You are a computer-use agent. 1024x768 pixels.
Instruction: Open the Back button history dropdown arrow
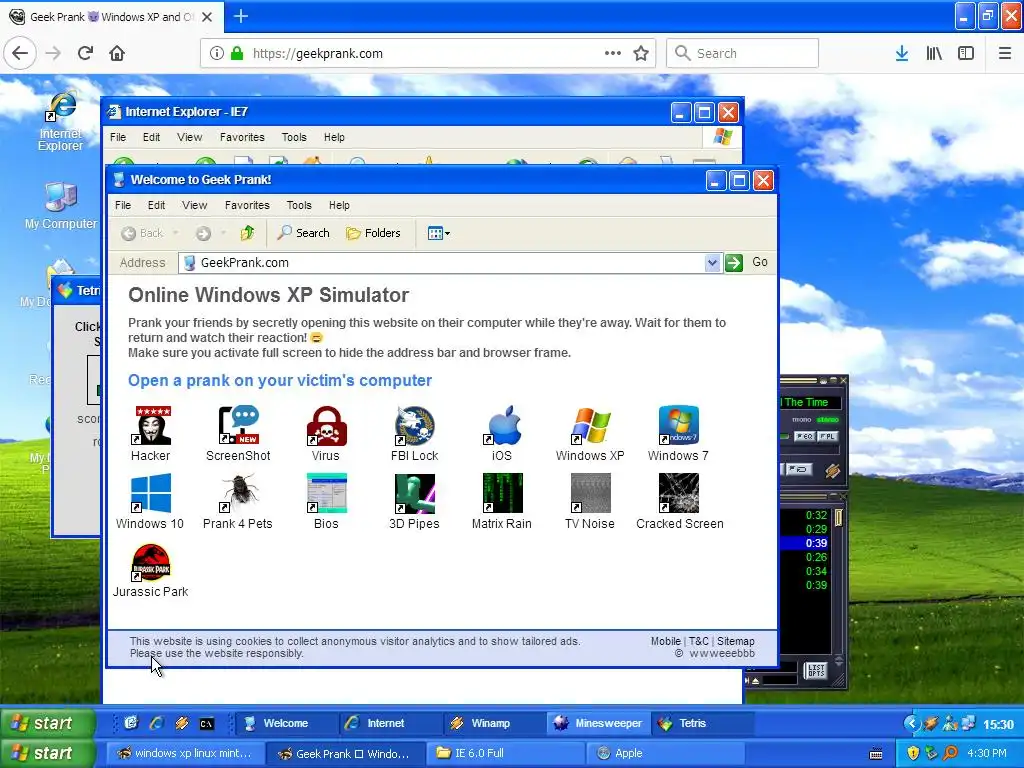175,233
